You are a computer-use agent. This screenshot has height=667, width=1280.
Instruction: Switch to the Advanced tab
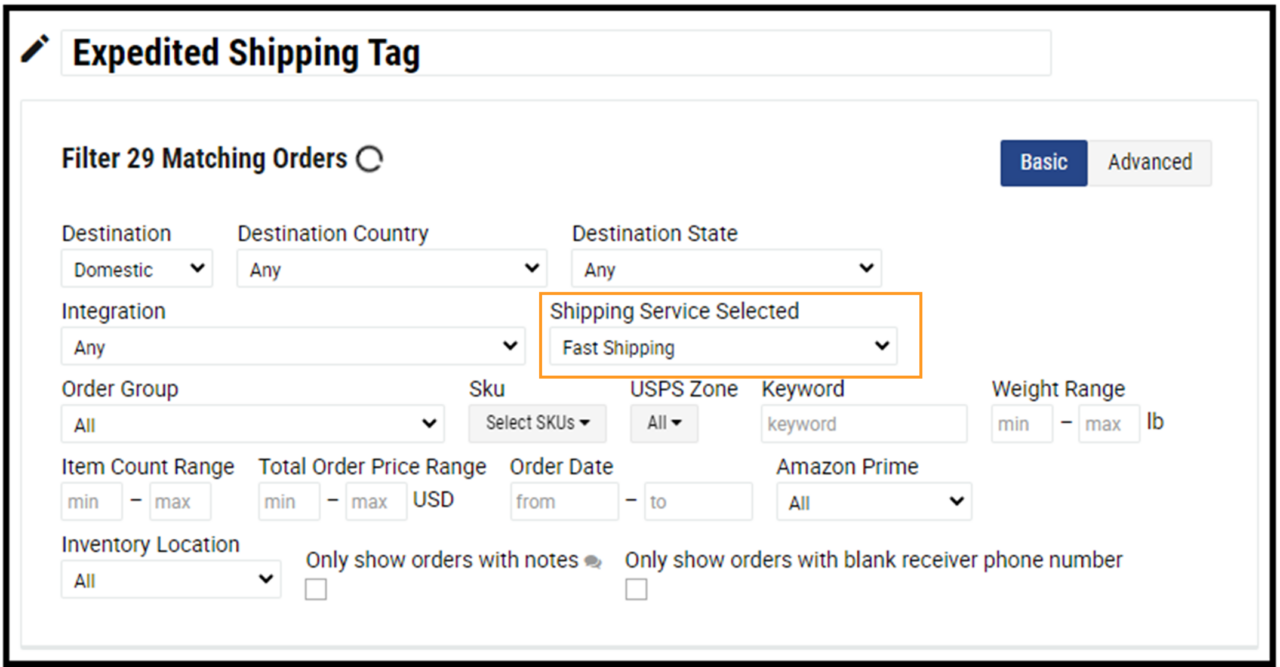(1150, 162)
